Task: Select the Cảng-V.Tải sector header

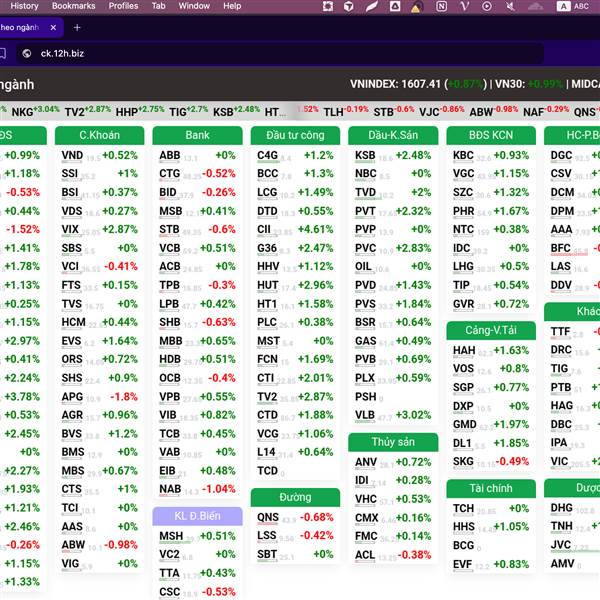Action: tap(491, 331)
